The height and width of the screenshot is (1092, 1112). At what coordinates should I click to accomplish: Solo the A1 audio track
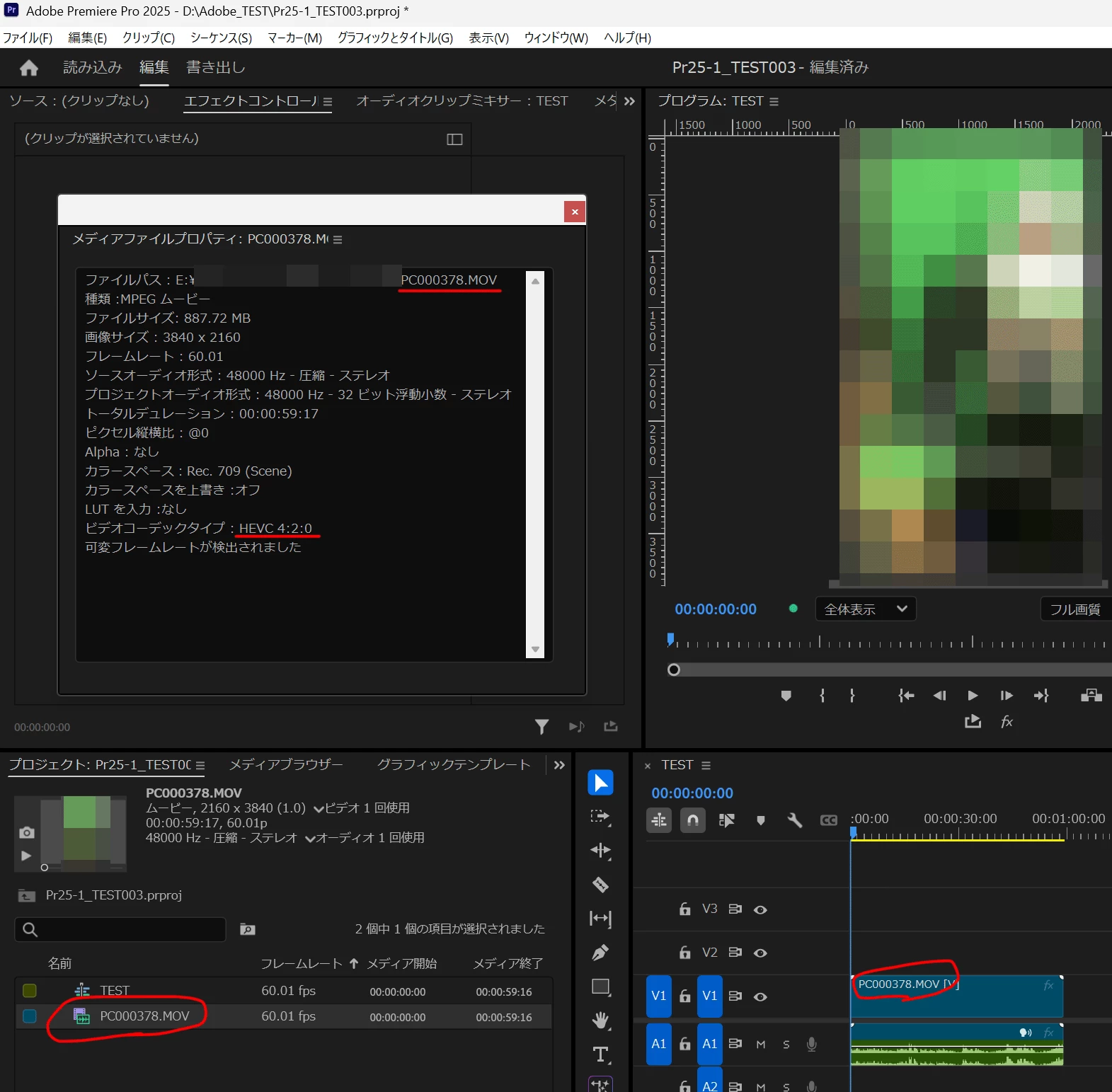point(786,1044)
